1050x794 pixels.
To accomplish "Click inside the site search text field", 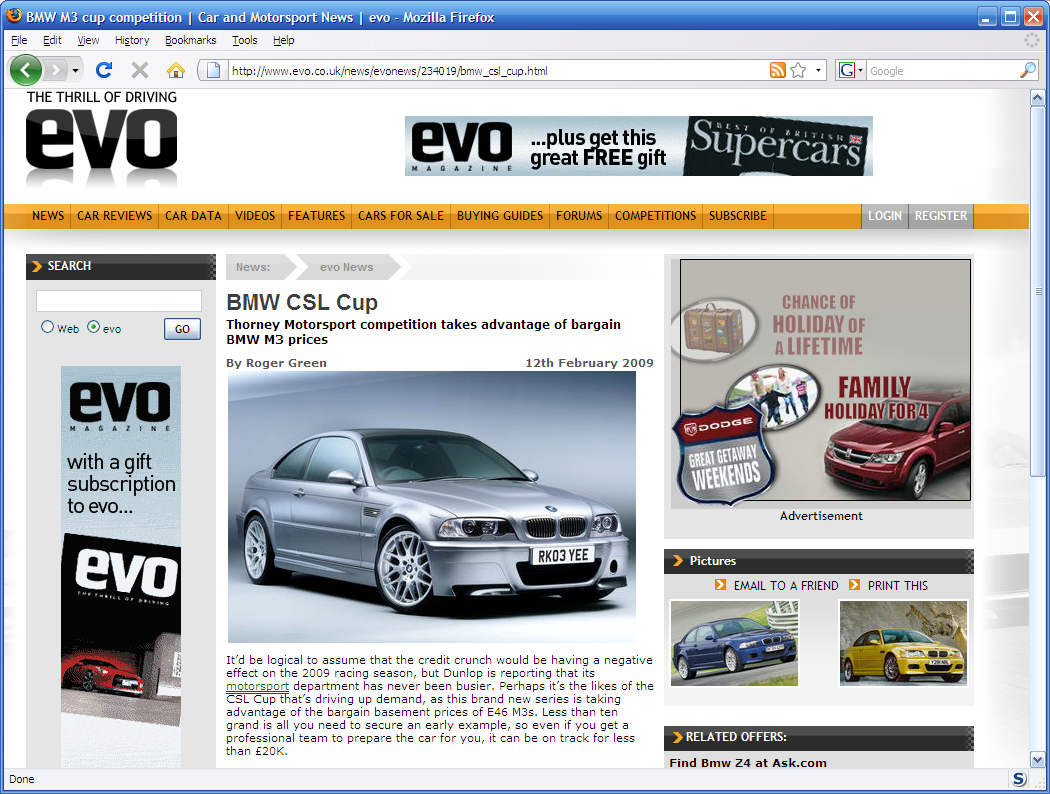I will coord(119,301).
